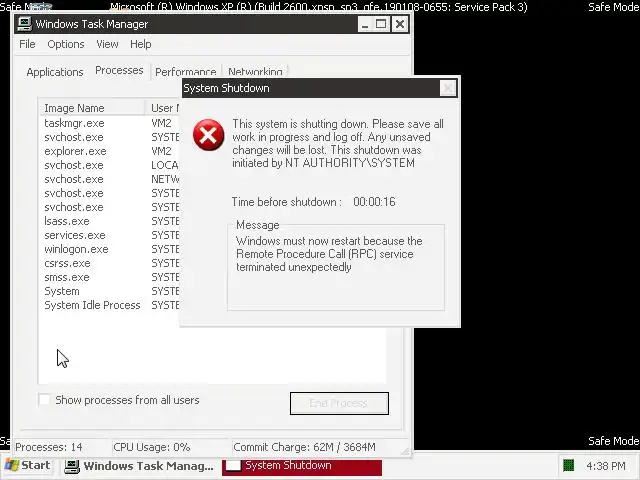
Task: Select the winlogon.exe process row
Action: 110,249
